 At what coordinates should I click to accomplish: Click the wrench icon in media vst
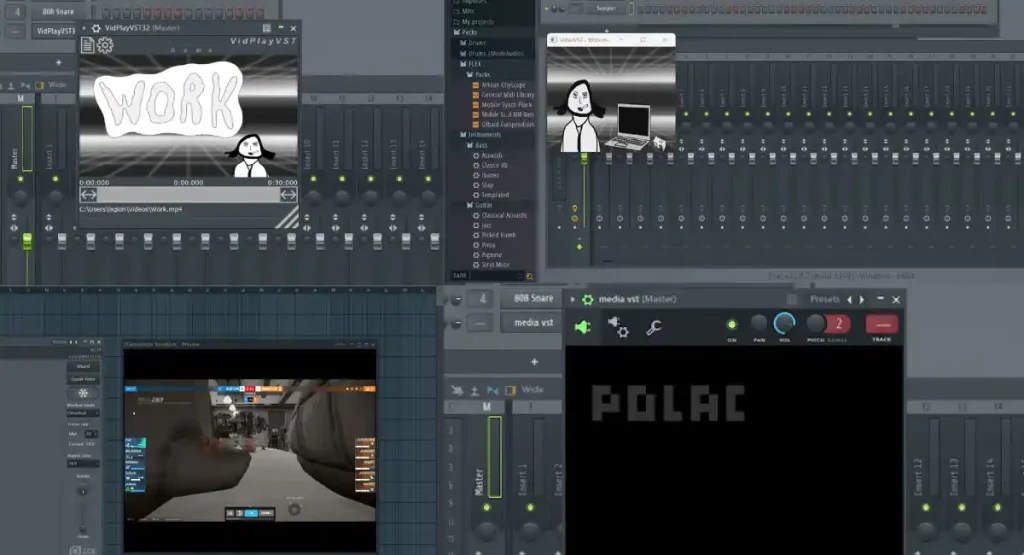(653, 327)
